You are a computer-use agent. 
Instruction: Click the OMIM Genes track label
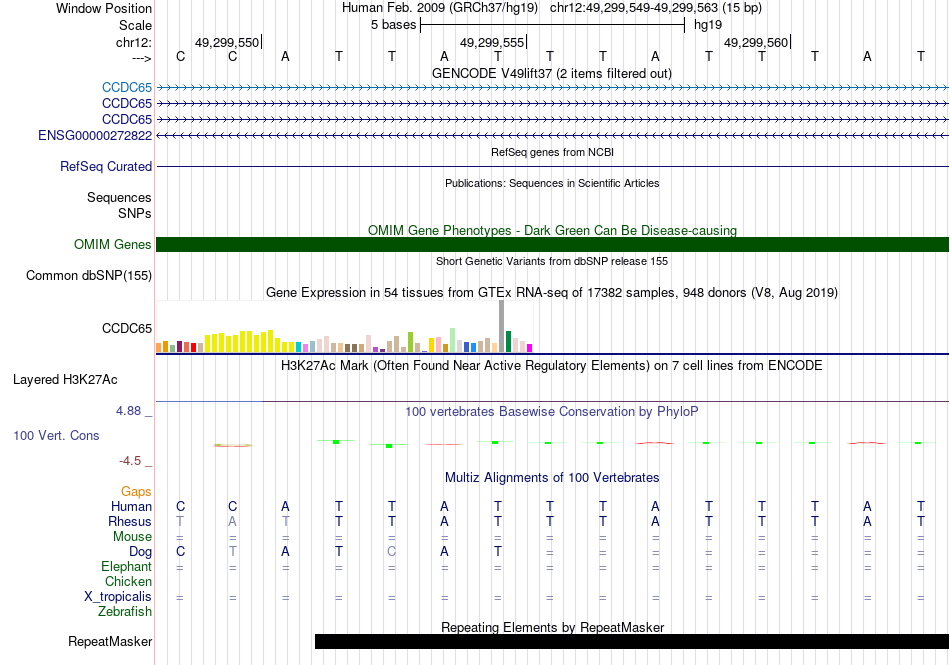coord(112,244)
